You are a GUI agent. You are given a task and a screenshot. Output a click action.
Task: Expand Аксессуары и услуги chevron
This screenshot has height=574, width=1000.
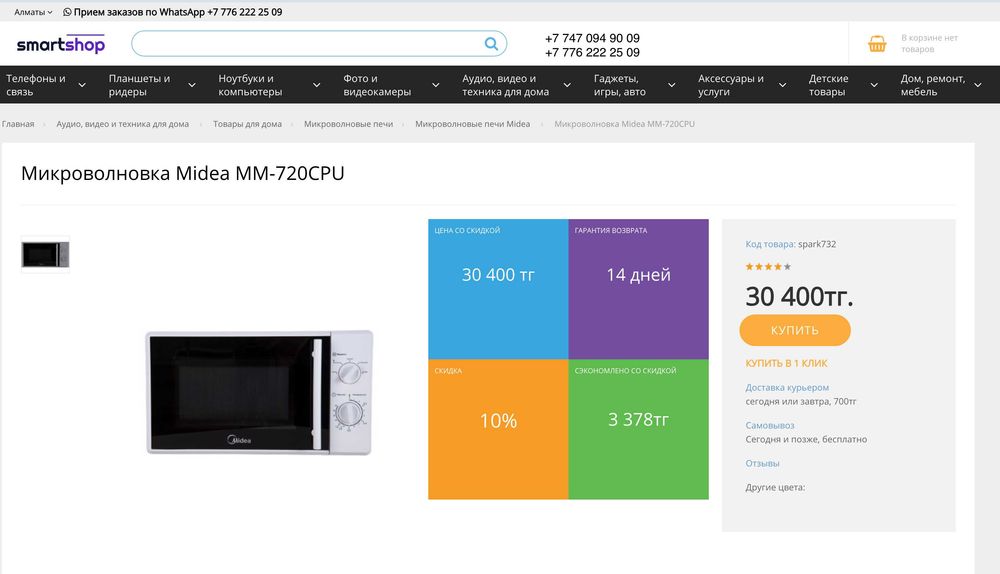click(x=783, y=85)
